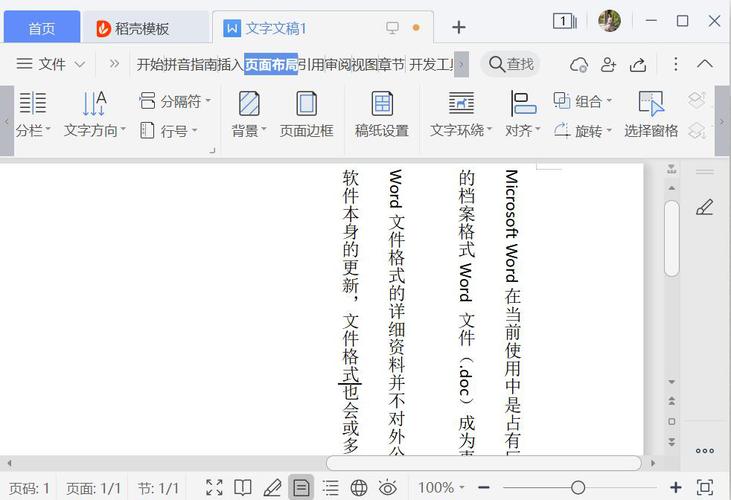Click 页码: 1 in status bar
Viewport: 731px width, 500px height.
tap(29, 488)
